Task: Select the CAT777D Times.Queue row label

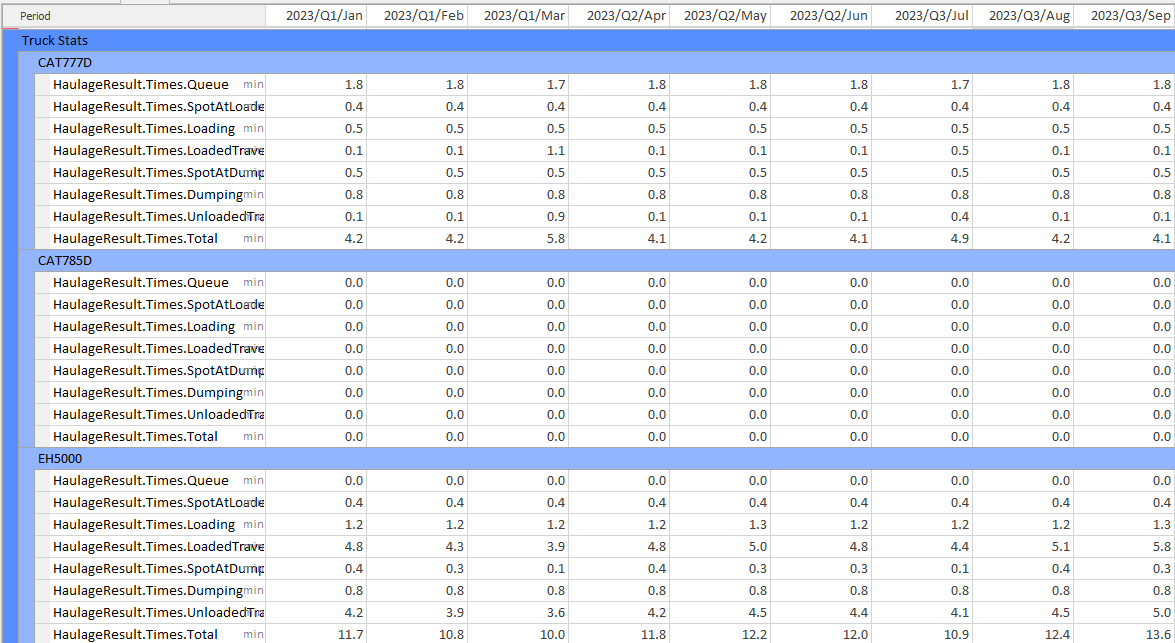Action: 141,85
